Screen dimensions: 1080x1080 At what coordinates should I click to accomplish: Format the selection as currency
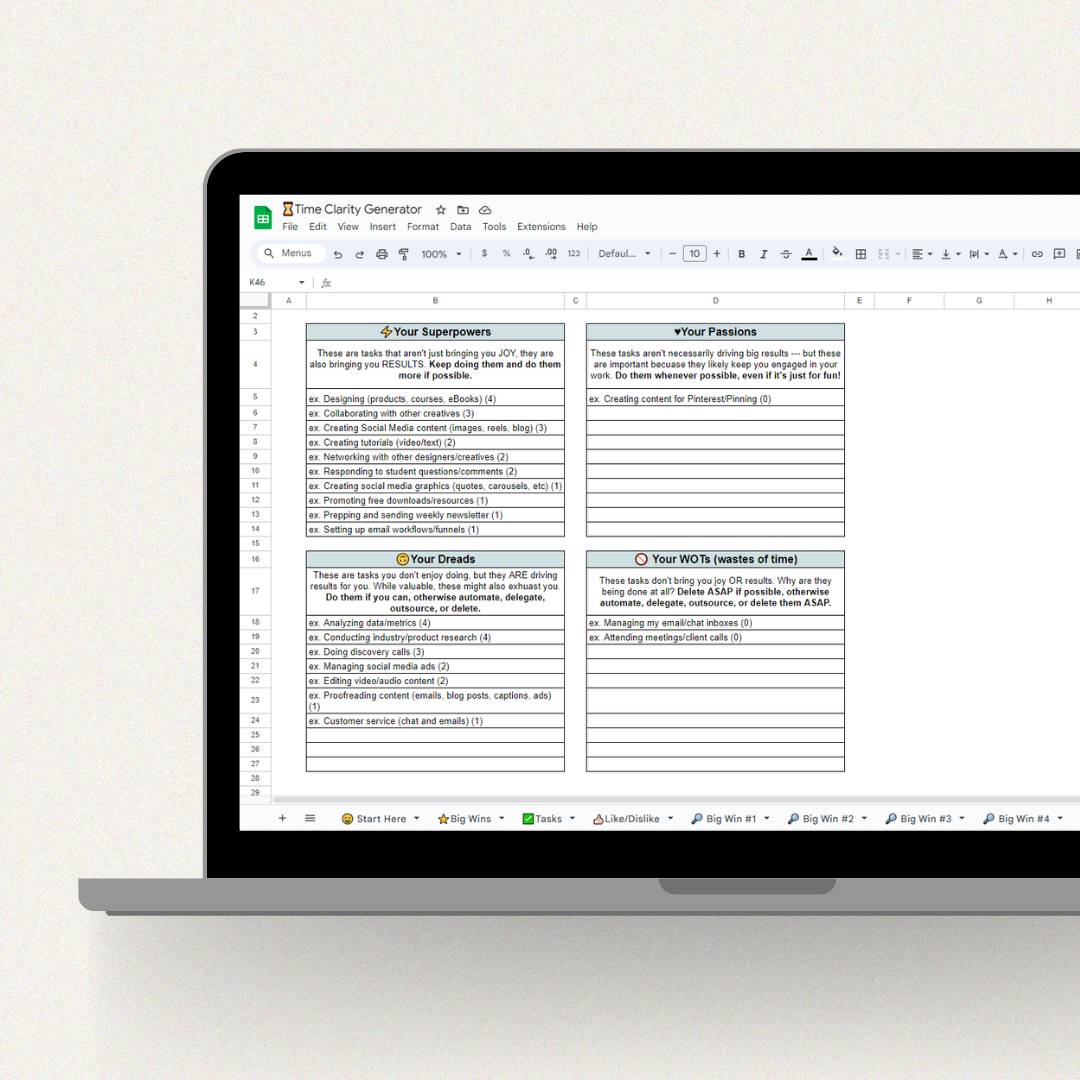[485, 254]
